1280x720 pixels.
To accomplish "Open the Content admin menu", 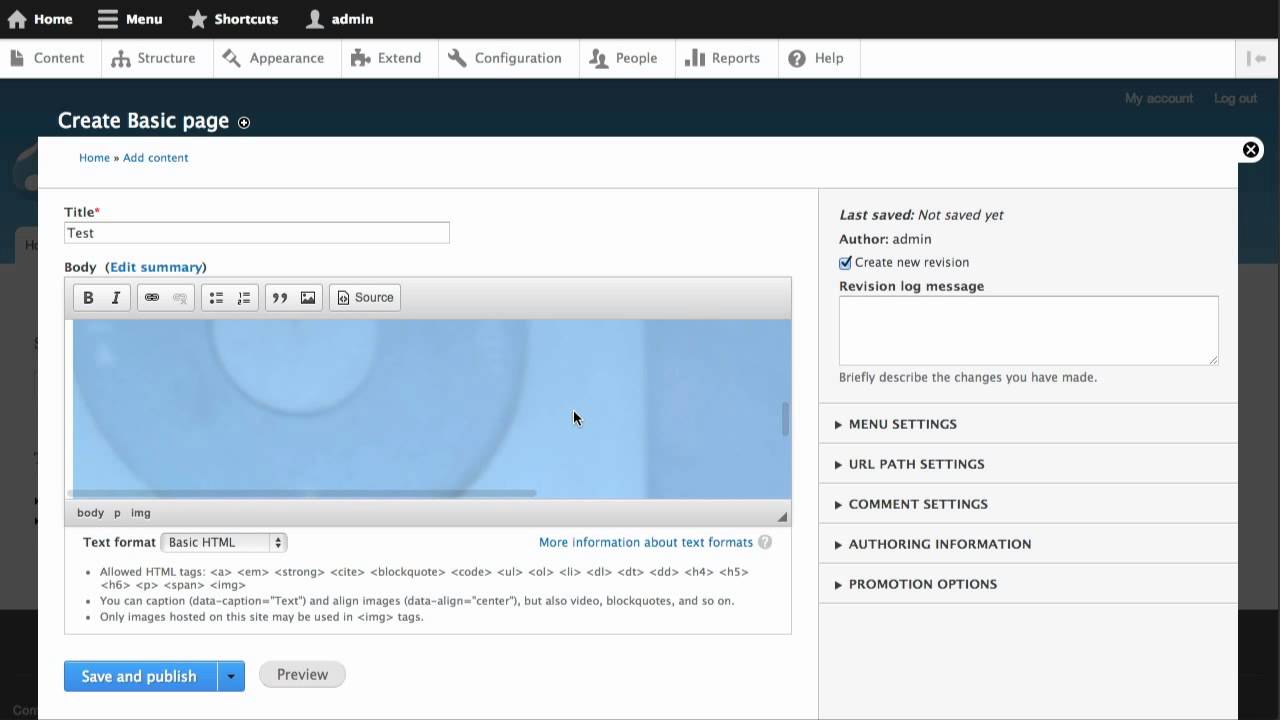I will (x=47, y=58).
